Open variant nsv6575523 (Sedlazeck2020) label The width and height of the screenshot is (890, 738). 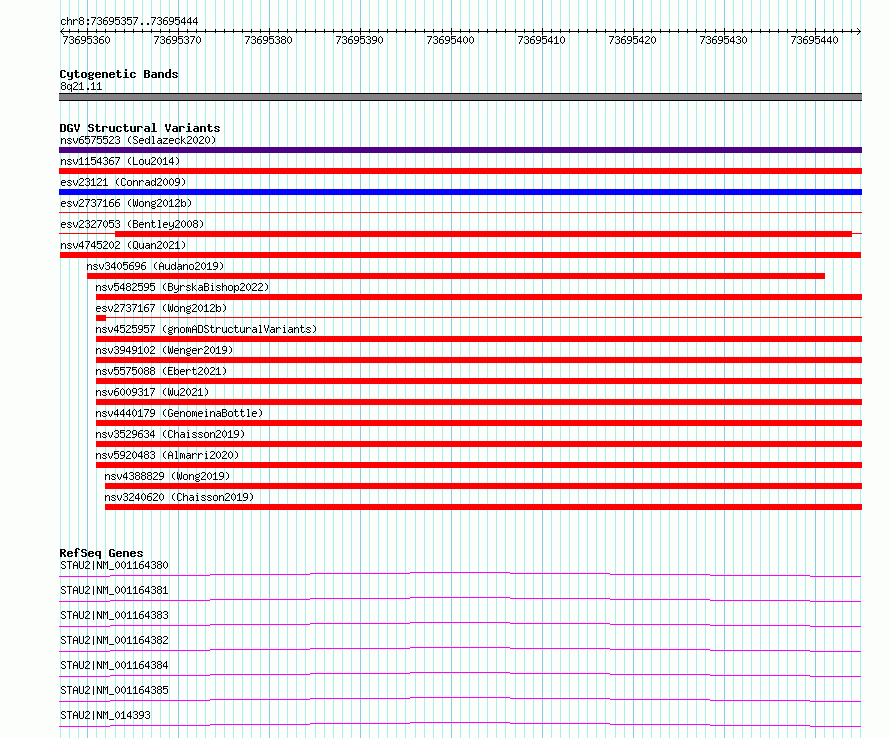click(138, 140)
